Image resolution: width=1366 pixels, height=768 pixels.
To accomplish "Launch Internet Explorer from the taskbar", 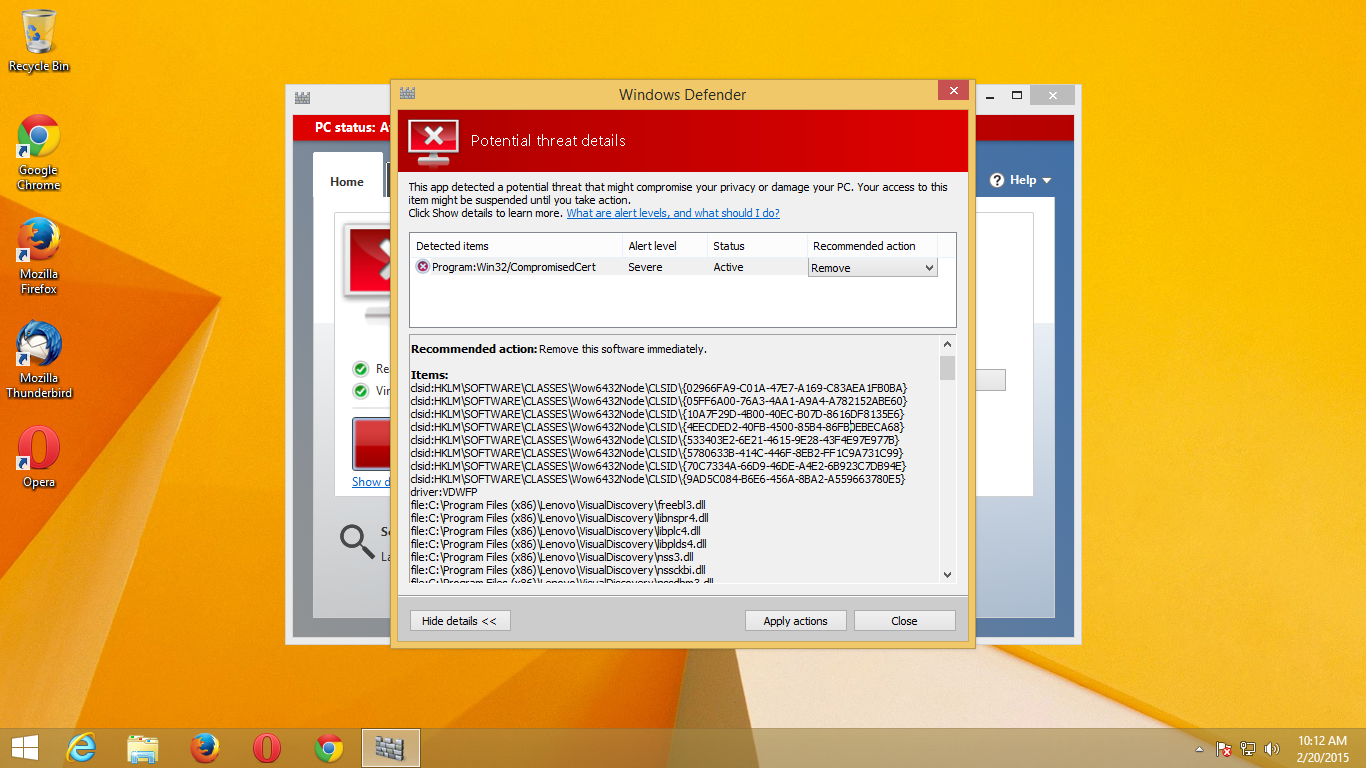I will coord(80,747).
